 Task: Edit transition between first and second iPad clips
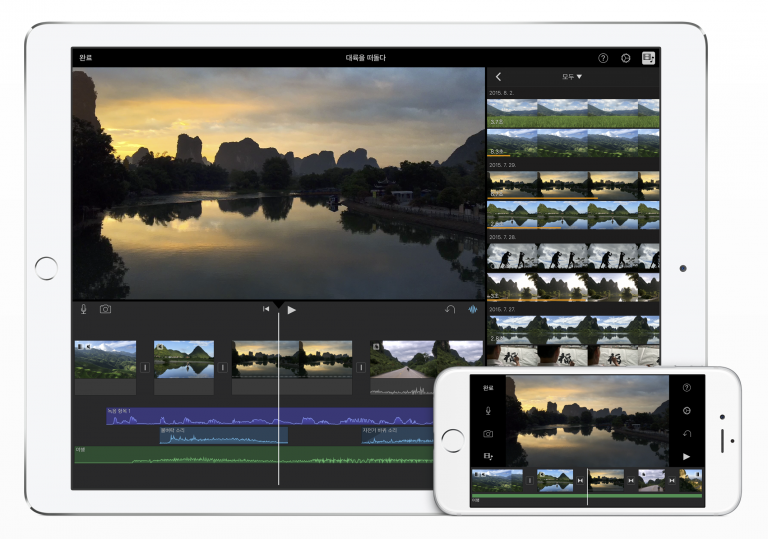[x=145, y=367]
